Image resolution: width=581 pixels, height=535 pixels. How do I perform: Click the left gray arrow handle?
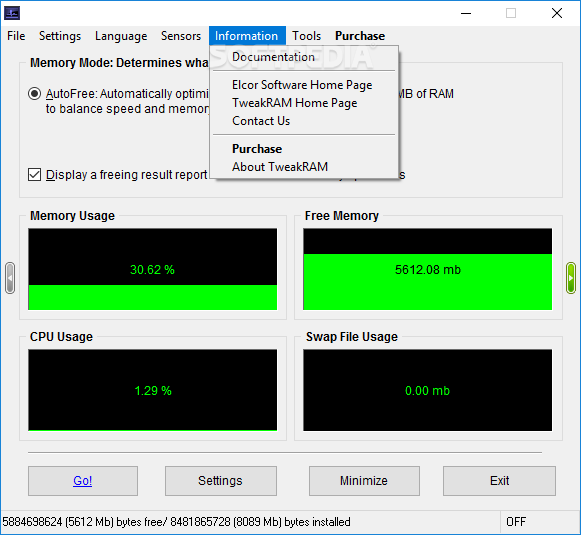click(10, 278)
